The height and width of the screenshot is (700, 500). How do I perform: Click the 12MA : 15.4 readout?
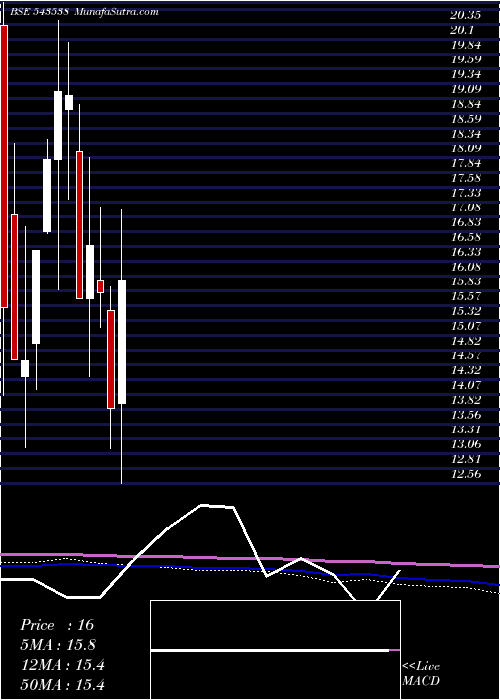(62, 664)
